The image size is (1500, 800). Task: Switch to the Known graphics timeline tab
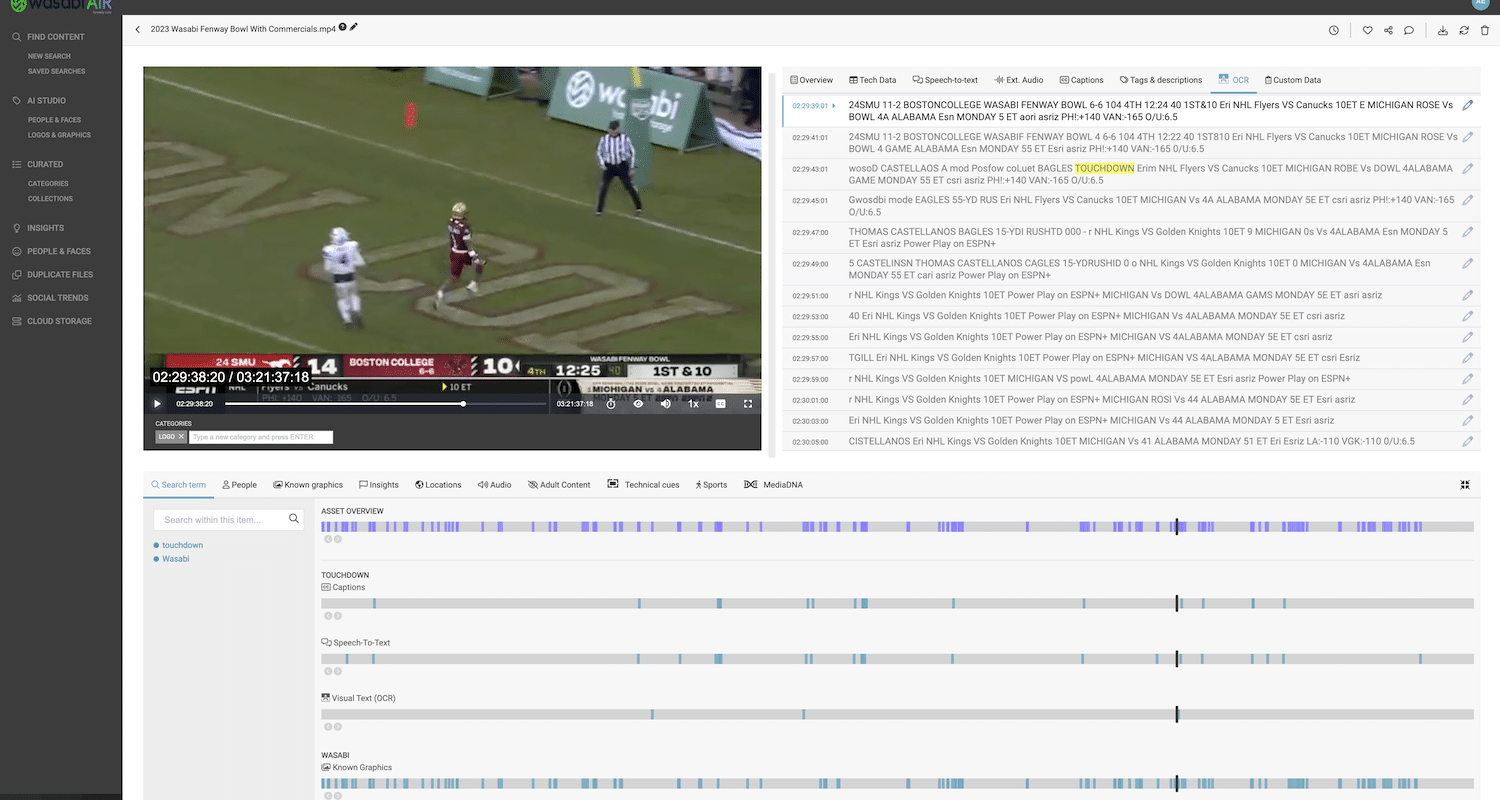coord(308,485)
